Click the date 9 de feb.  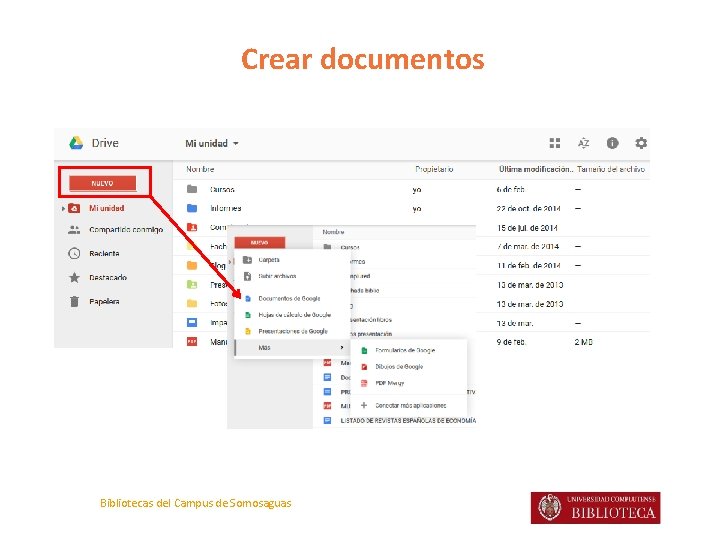click(511, 342)
